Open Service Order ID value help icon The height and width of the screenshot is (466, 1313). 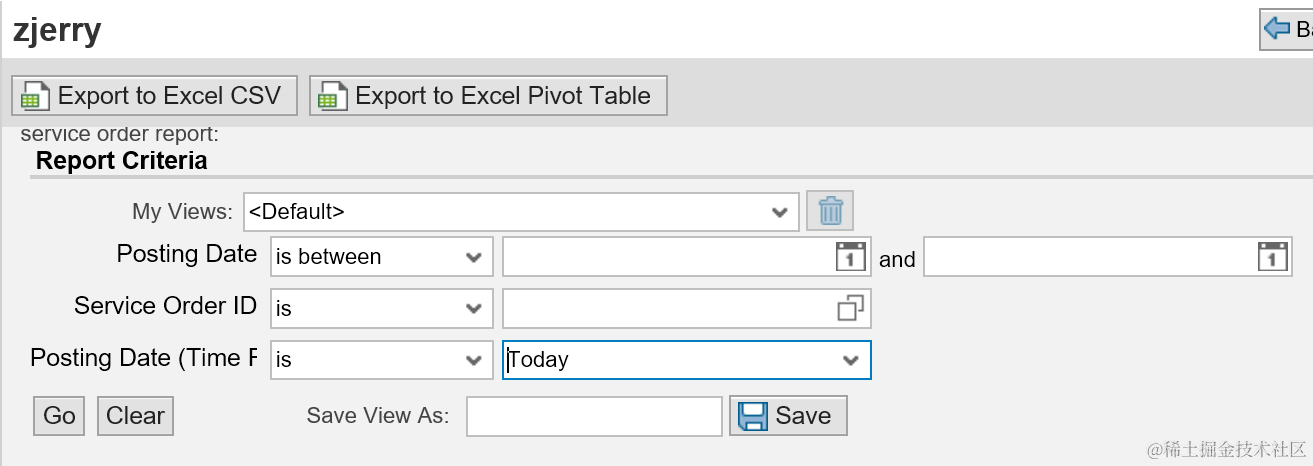click(x=849, y=308)
